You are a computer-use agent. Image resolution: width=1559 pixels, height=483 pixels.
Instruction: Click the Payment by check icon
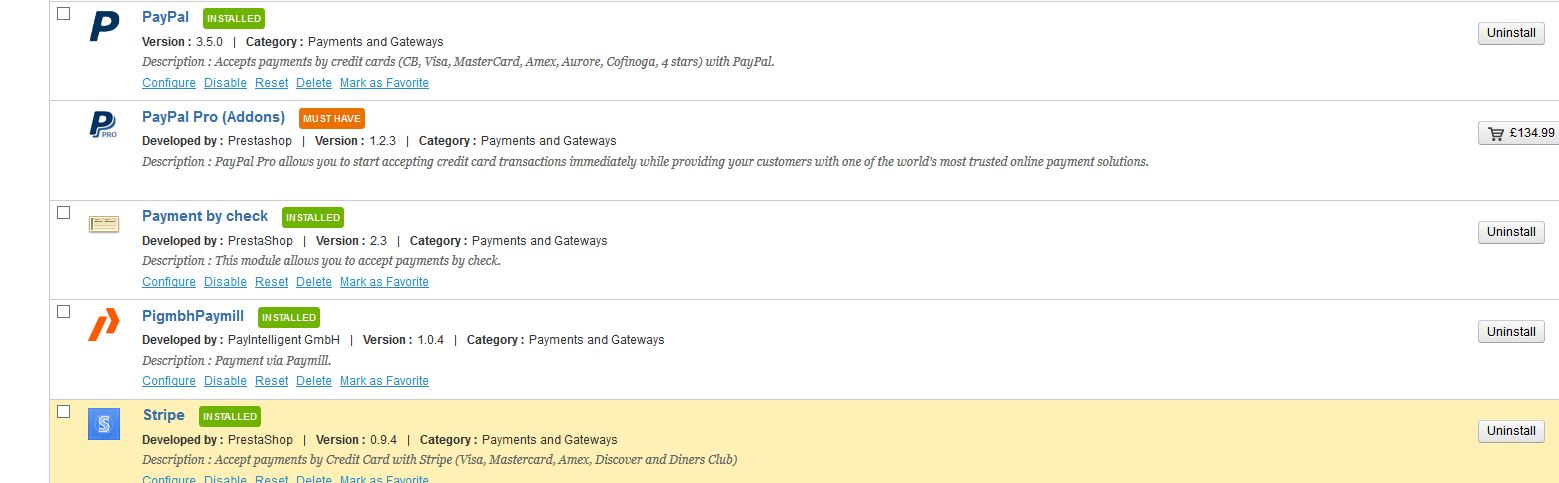104,224
